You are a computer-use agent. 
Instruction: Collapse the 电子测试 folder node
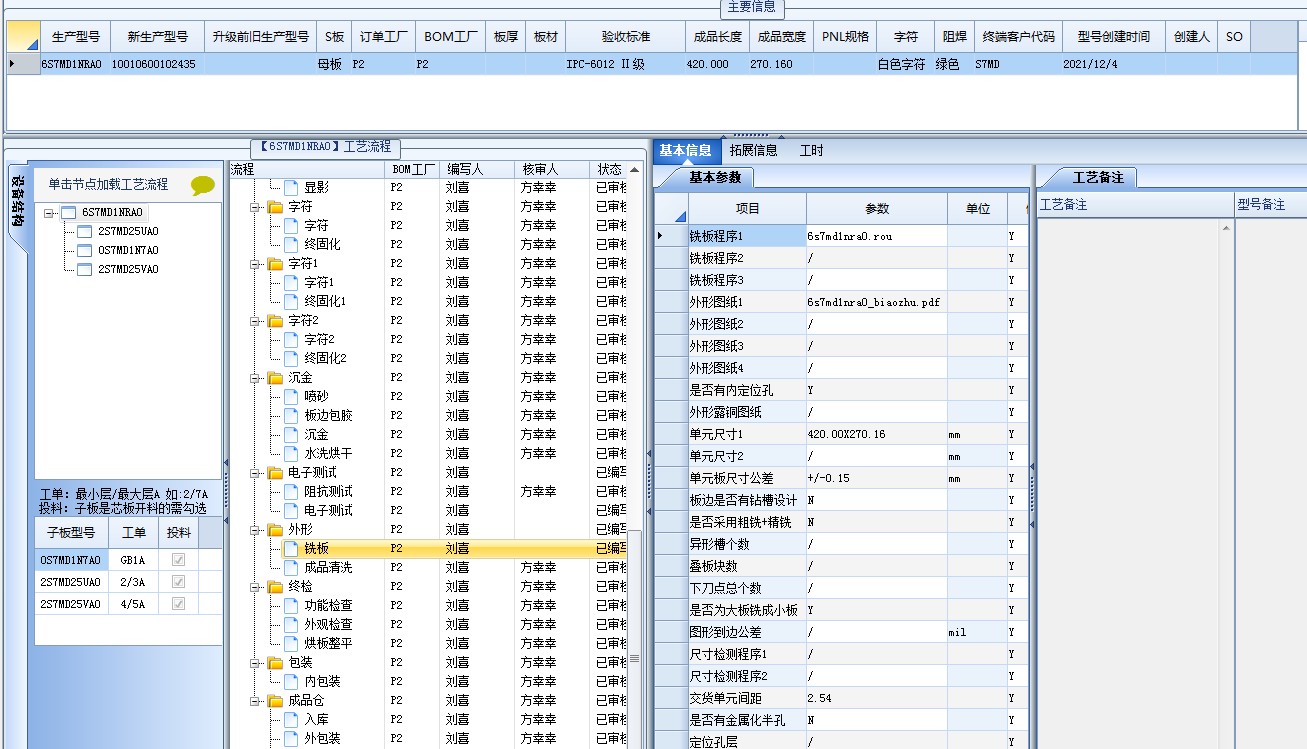[x=257, y=473]
